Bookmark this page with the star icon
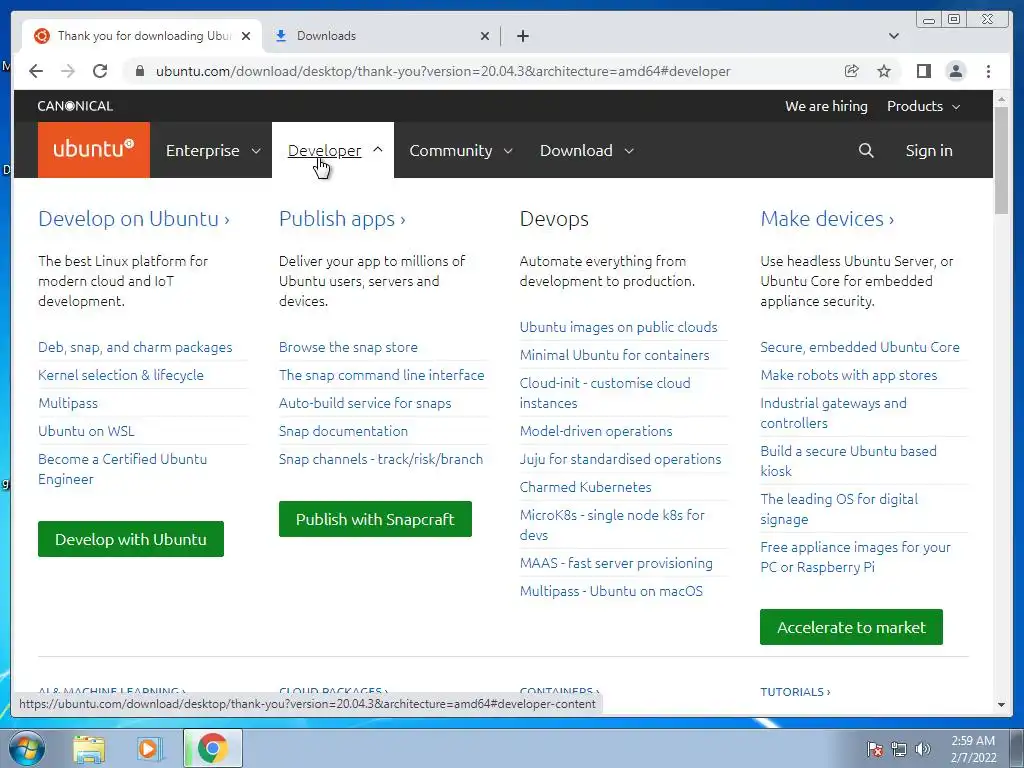The image size is (1024, 768). point(884,71)
